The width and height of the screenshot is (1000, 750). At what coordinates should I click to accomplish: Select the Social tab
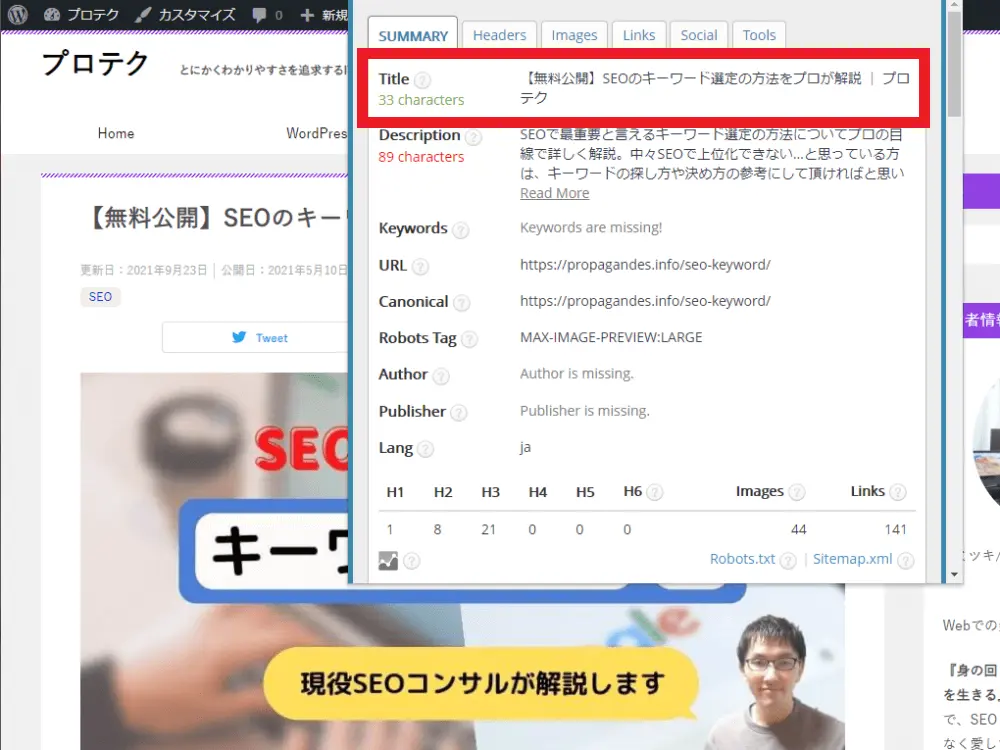[699, 35]
